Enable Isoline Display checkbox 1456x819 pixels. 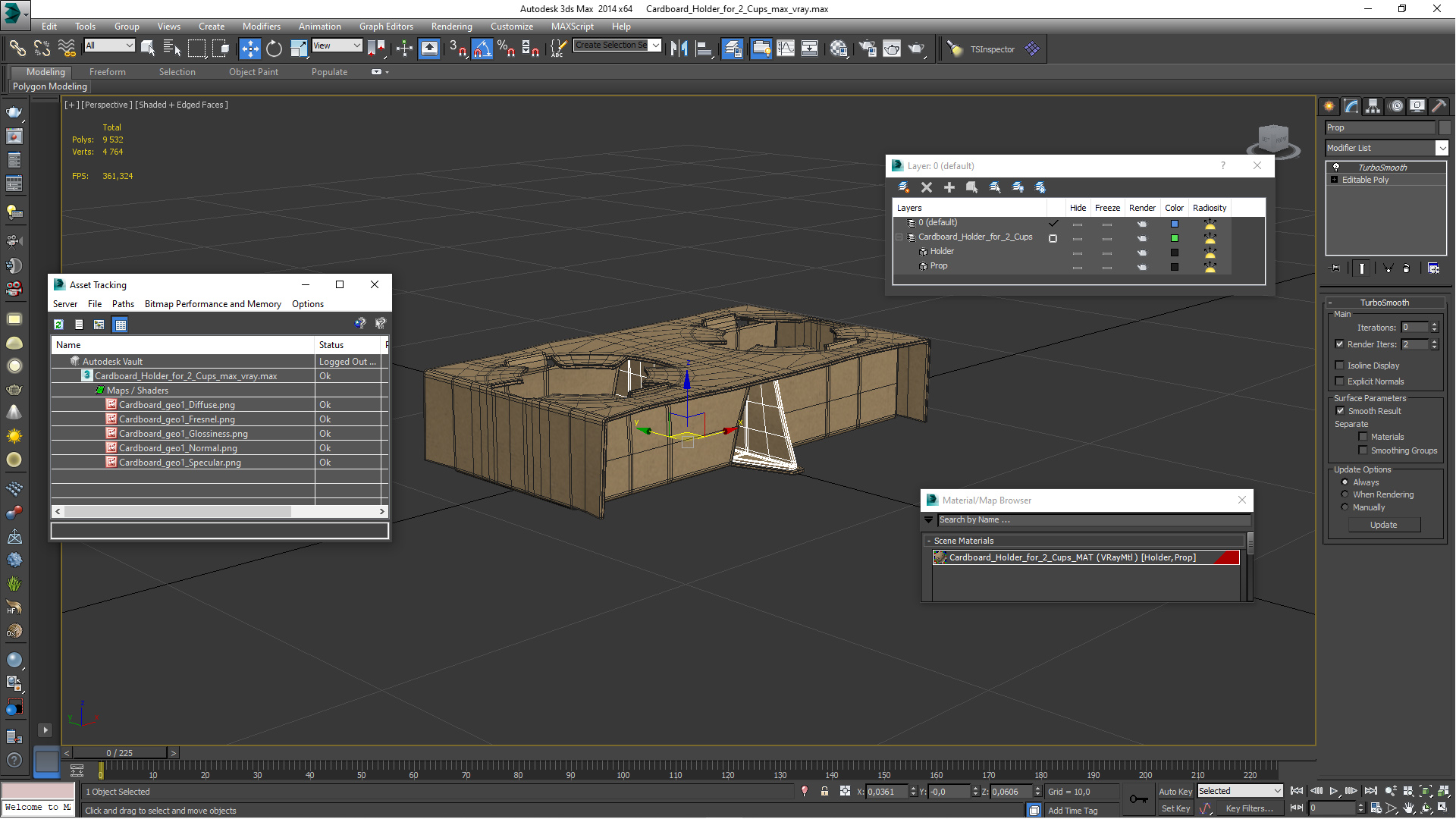coord(1339,366)
